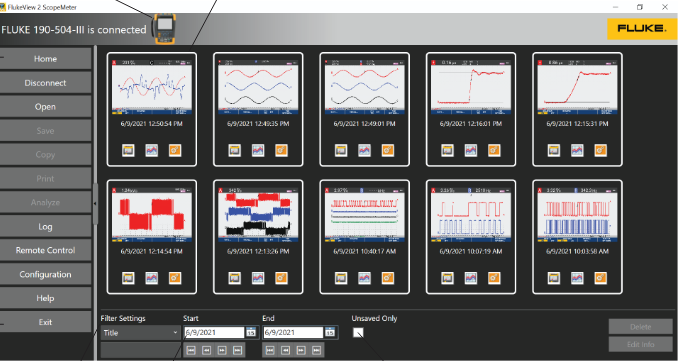Jump End date to last with skip-forward button

[317, 350]
